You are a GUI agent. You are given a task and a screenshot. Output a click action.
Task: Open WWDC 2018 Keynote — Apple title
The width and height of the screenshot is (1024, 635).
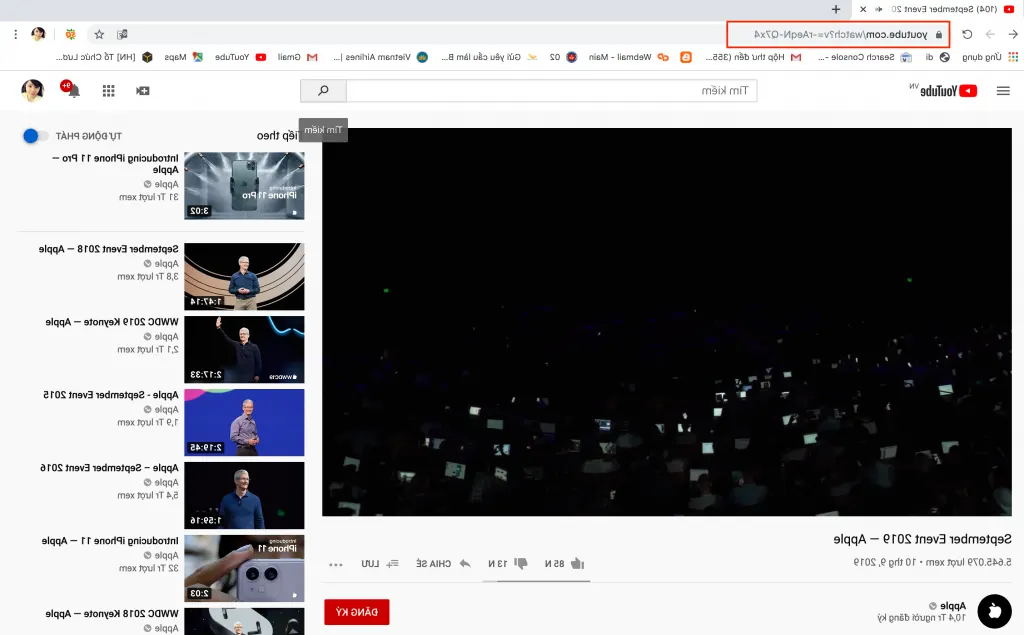[112, 613]
